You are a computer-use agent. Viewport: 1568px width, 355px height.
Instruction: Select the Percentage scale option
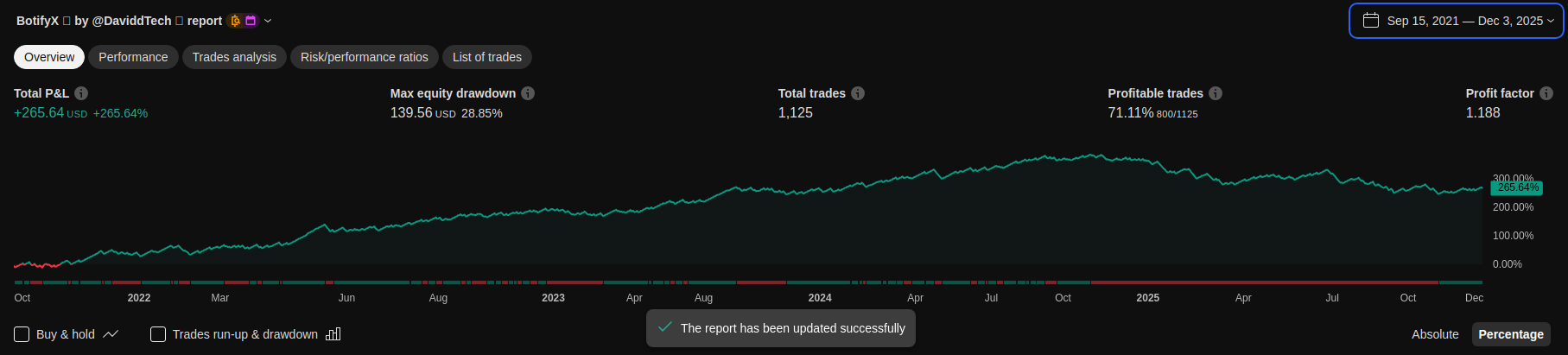[1511, 334]
